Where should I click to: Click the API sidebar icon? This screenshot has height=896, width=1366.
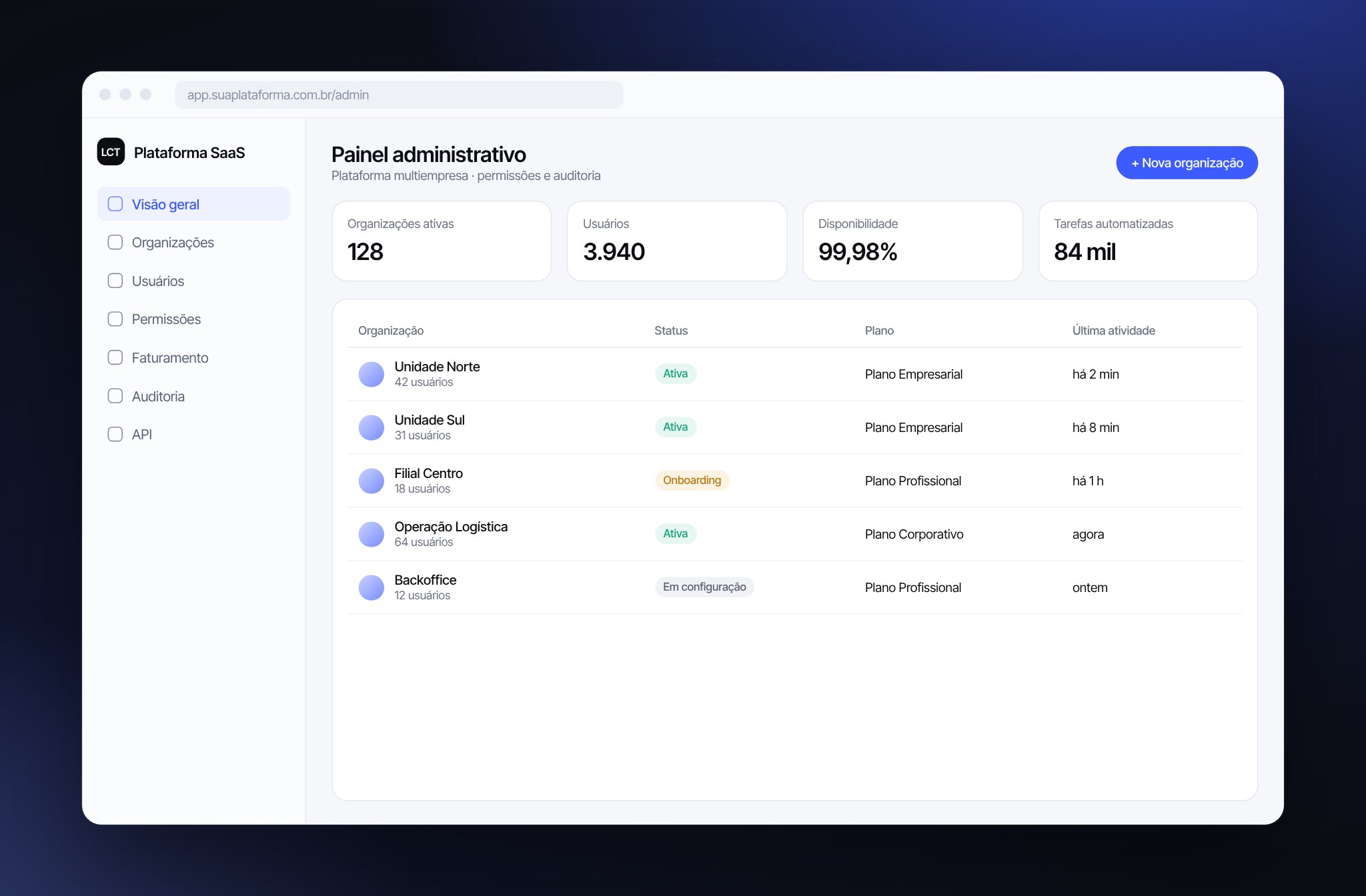pos(115,434)
